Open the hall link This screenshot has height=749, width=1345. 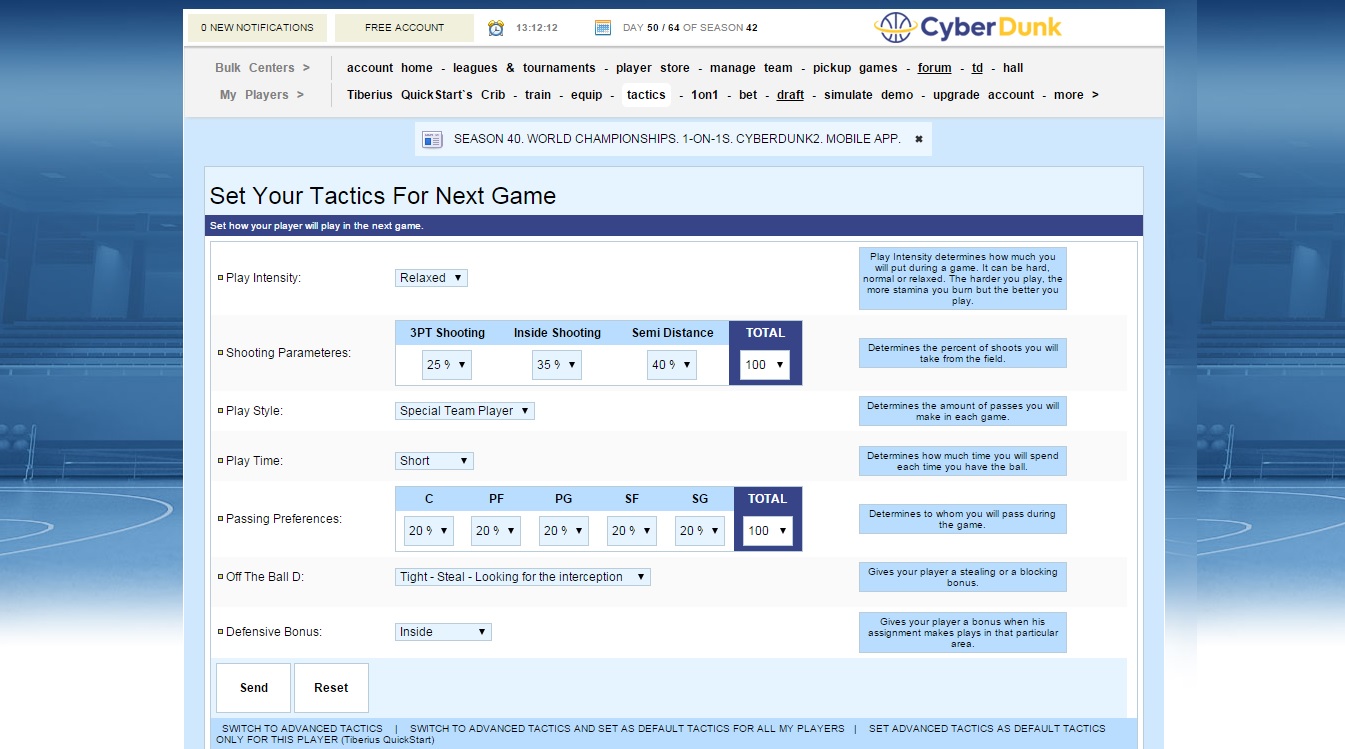(x=1013, y=68)
